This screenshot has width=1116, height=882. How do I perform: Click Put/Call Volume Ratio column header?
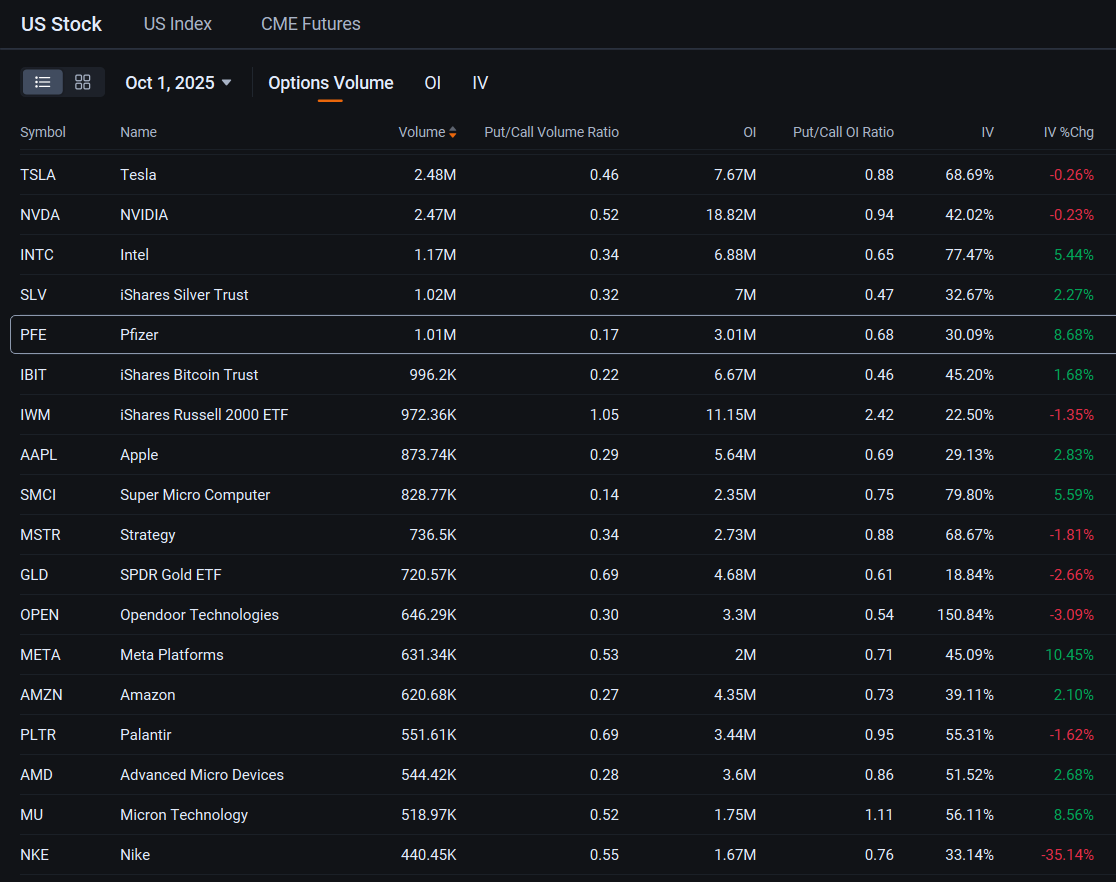coord(552,132)
